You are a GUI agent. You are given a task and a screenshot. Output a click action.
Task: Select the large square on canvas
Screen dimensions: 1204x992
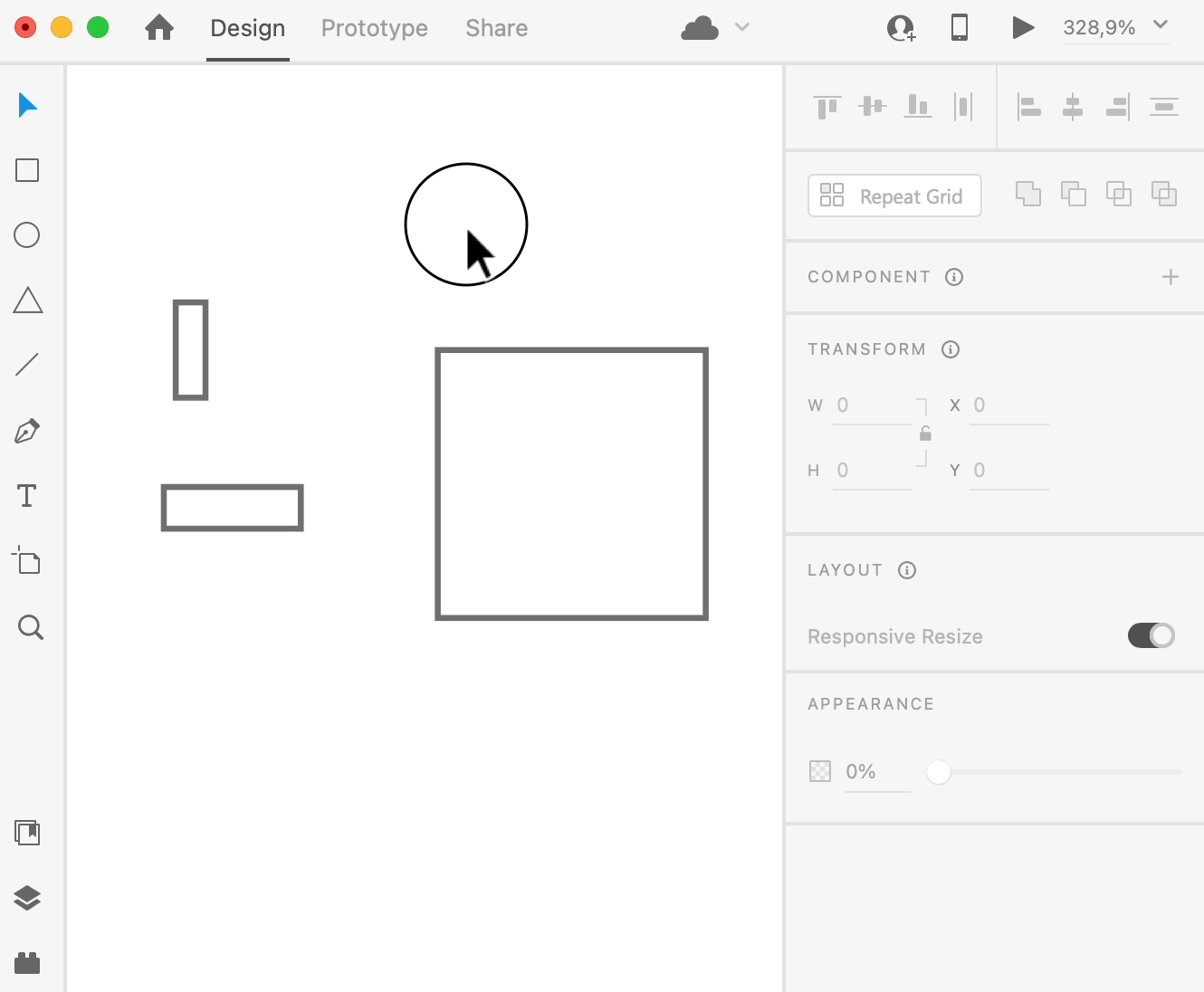point(571,483)
